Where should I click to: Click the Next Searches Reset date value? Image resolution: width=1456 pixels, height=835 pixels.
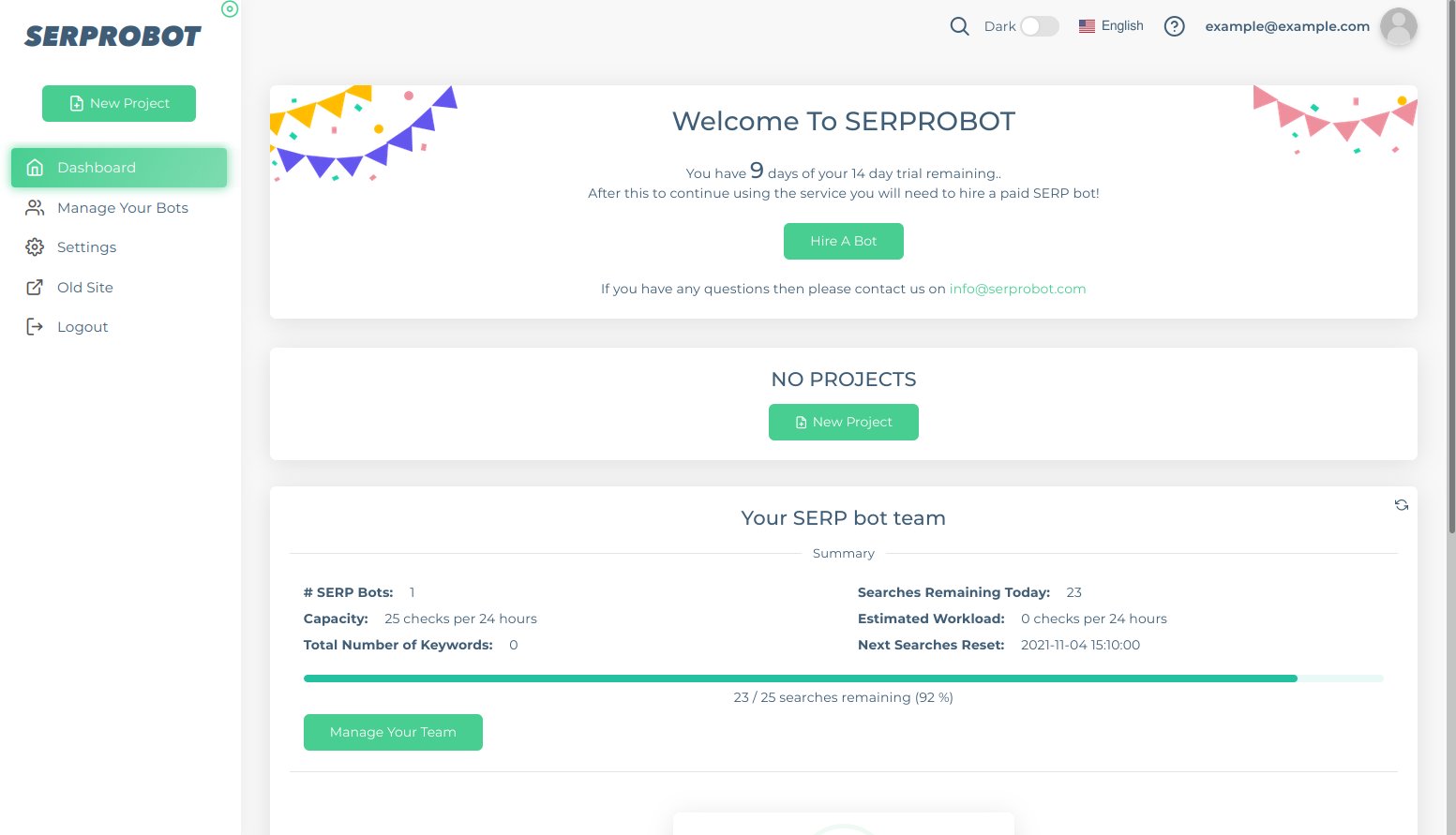[1080, 645]
